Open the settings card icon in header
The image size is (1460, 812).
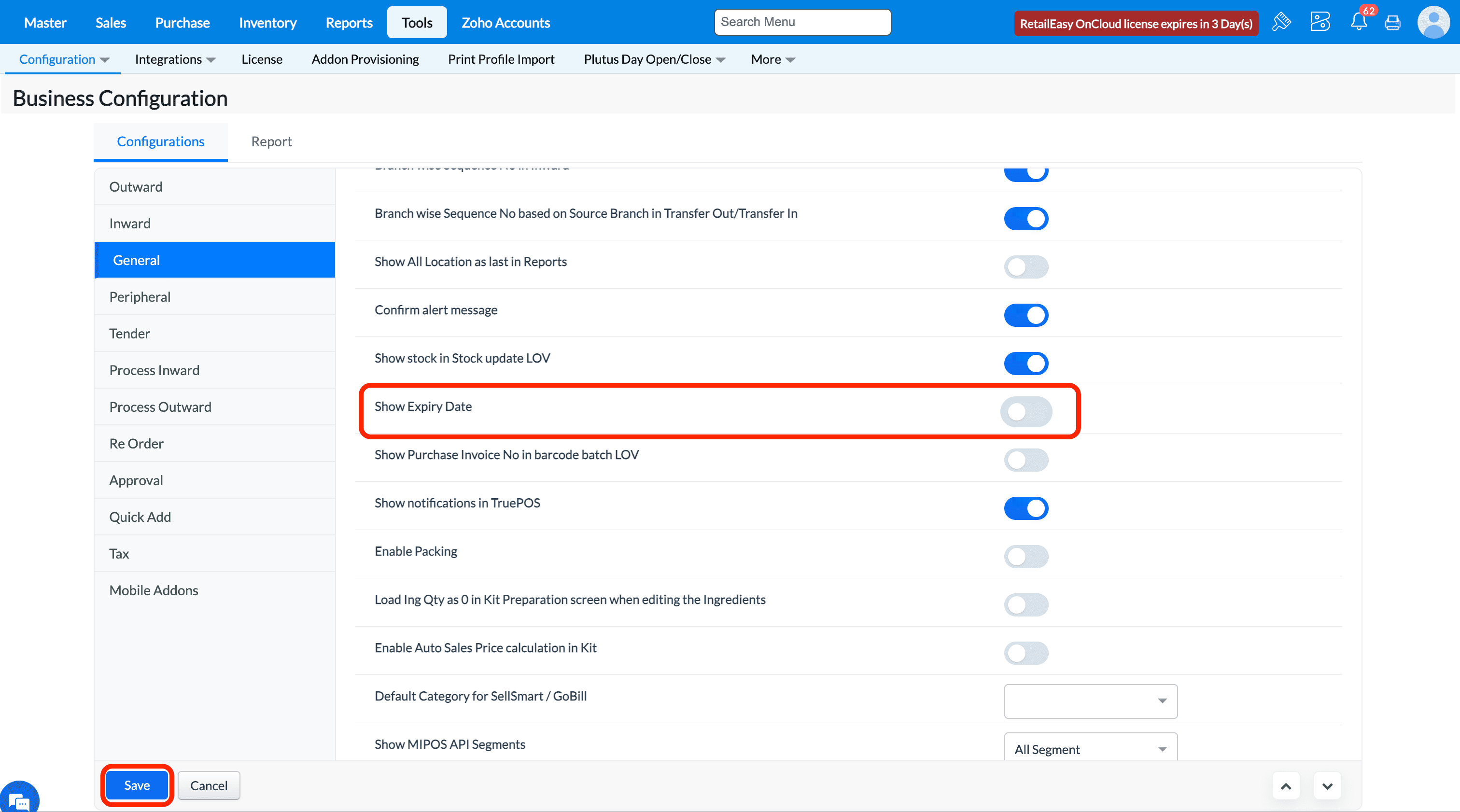click(x=1320, y=23)
